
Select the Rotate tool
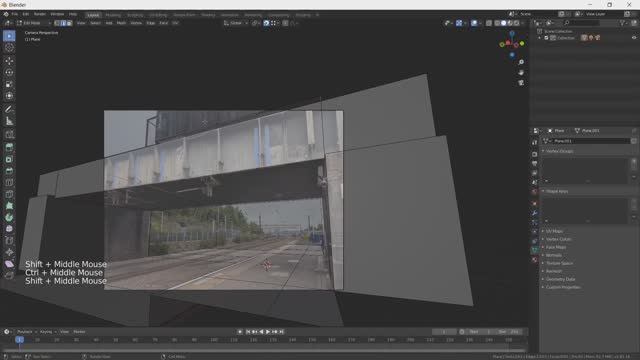pyautogui.click(x=9, y=73)
